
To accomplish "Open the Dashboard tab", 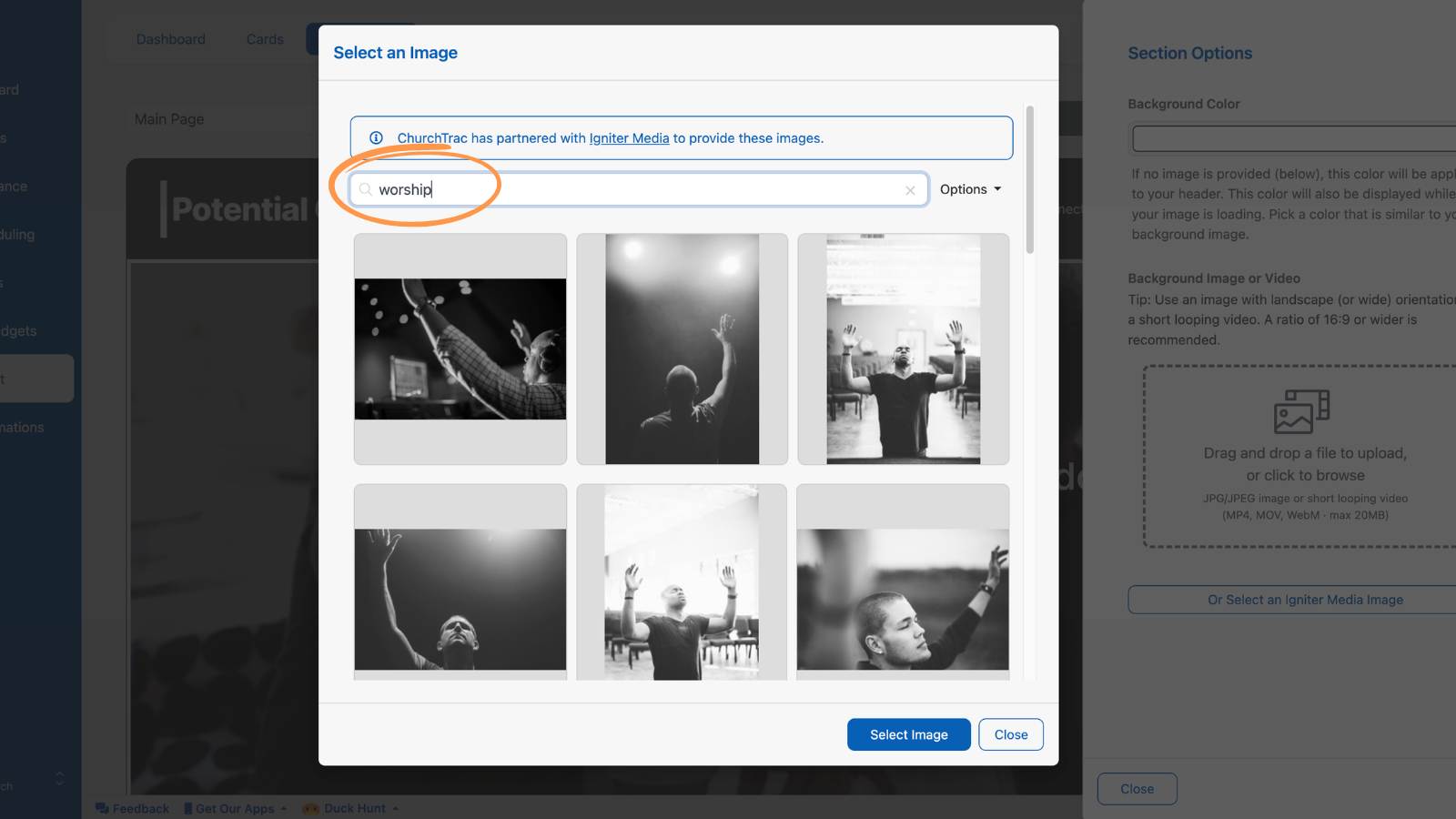I will tap(171, 39).
